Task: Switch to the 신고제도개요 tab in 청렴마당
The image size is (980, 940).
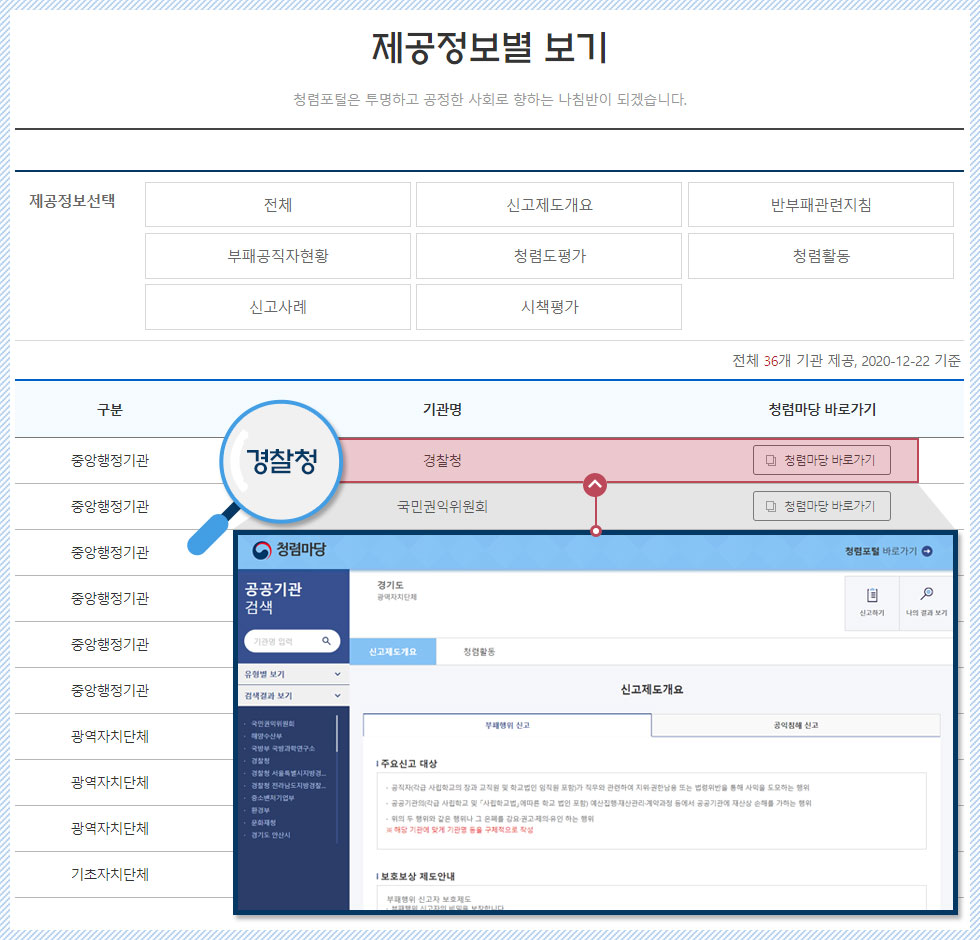Action: tap(392, 651)
